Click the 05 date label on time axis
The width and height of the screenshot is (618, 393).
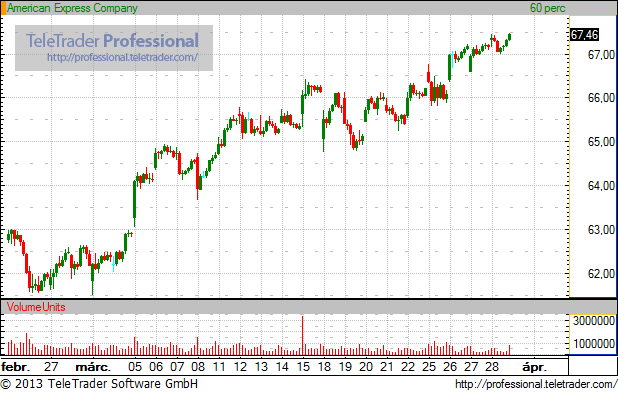135,367
